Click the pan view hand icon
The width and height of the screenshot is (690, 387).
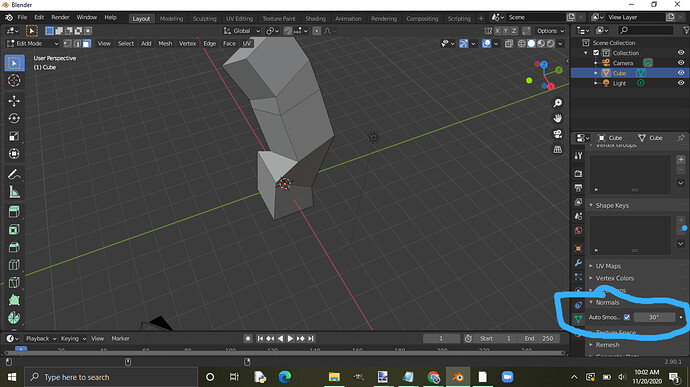coord(558,118)
